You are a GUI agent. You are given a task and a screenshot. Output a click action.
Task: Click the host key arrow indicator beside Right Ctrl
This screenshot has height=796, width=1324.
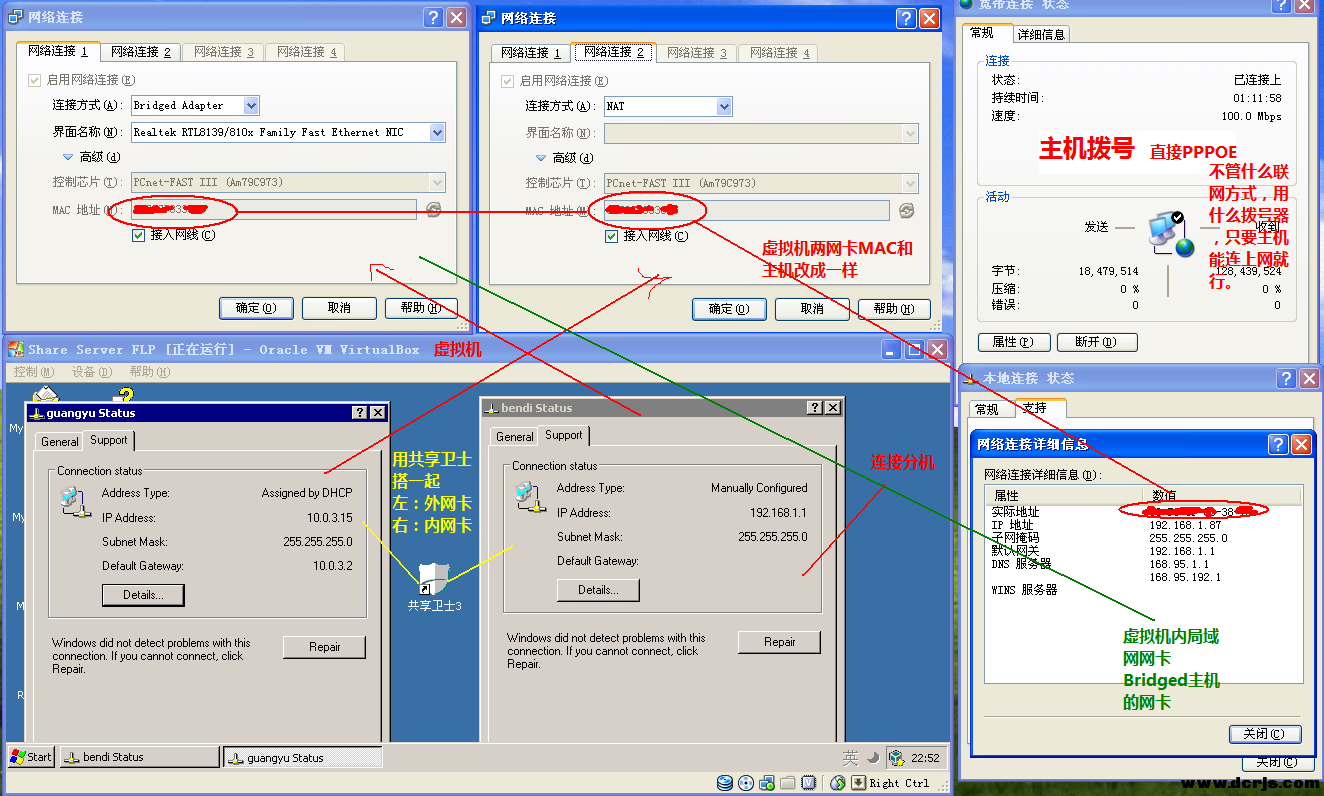858,783
